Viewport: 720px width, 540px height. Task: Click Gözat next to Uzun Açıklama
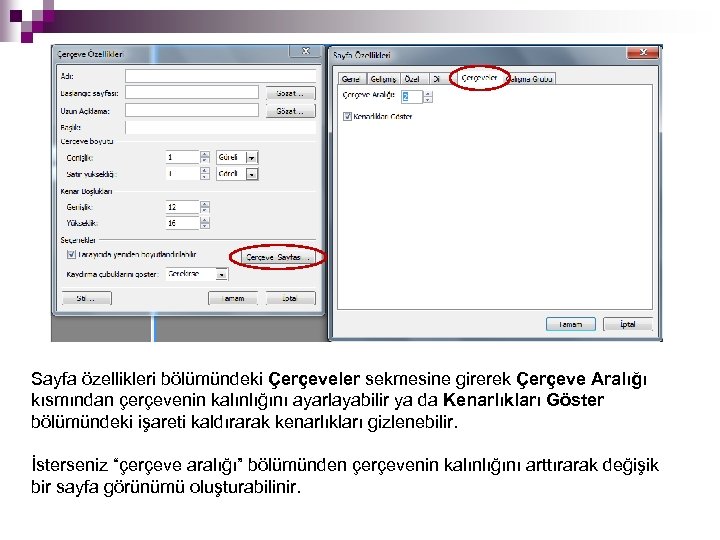point(291,111)
